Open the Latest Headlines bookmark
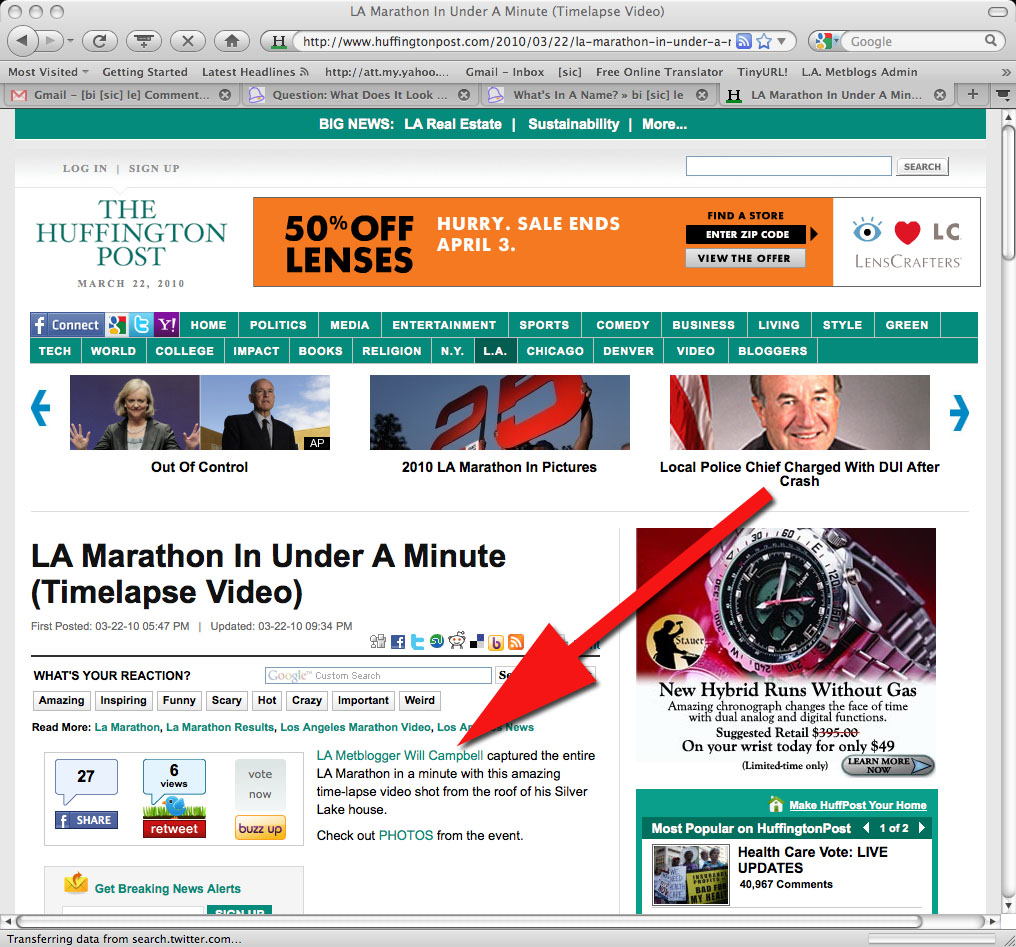 pos(255,72)
